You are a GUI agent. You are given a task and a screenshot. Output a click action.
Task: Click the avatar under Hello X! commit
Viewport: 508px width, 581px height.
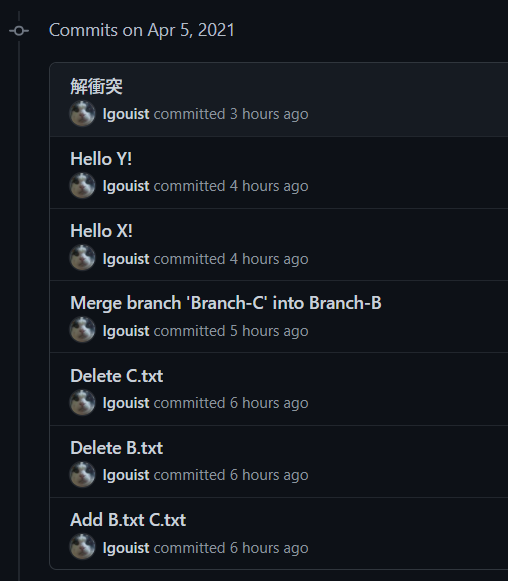(83, 258)
